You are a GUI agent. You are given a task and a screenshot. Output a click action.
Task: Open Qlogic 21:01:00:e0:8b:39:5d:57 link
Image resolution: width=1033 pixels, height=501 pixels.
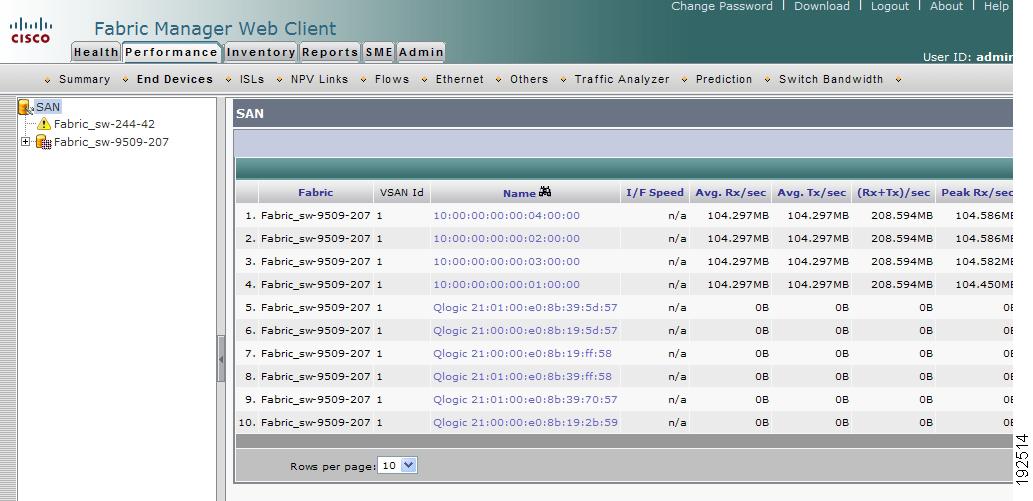click(525, 308)
